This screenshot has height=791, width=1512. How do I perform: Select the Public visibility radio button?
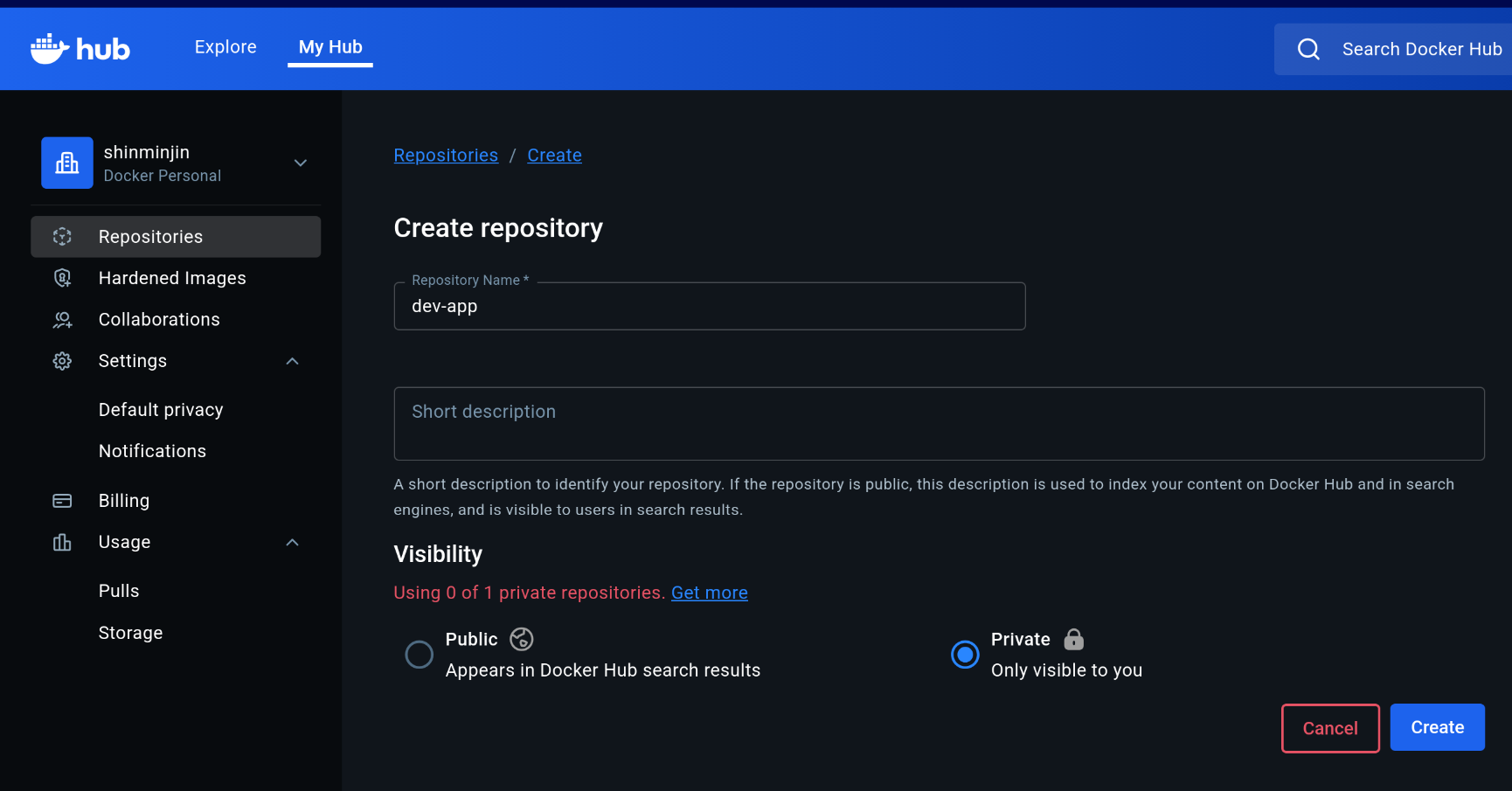(420, 655)
